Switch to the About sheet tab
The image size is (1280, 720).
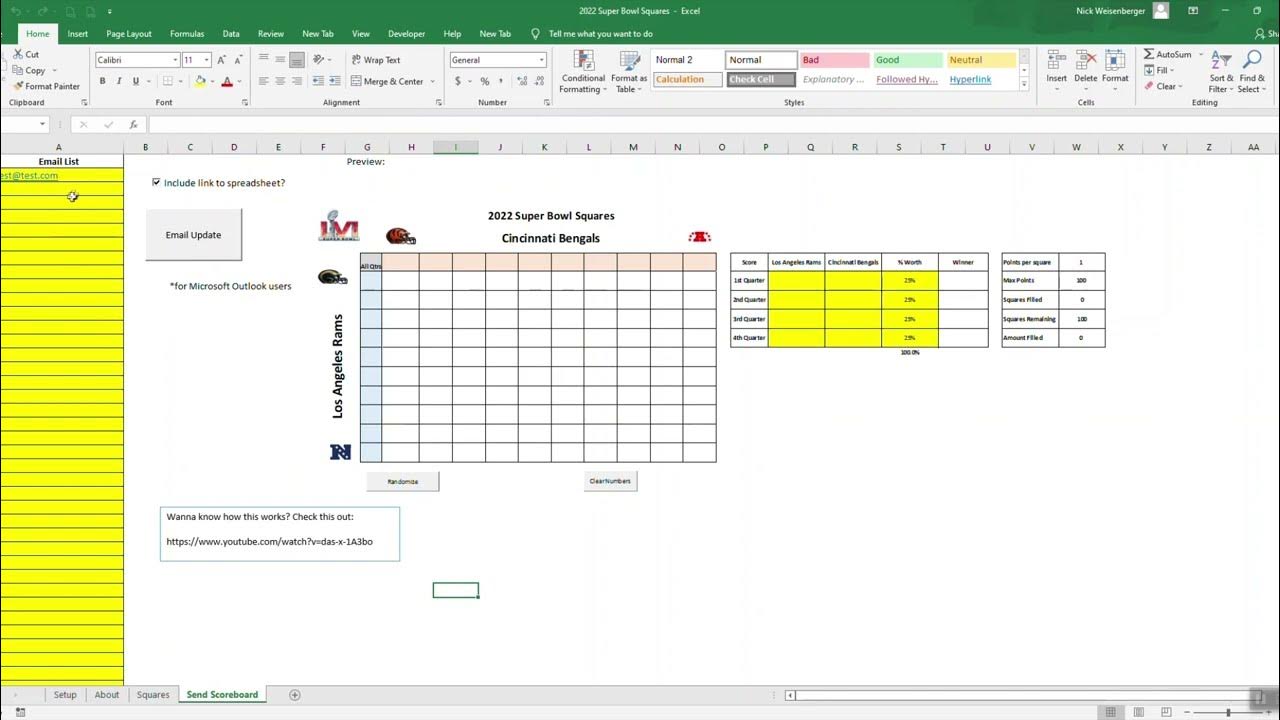(107, 695)
